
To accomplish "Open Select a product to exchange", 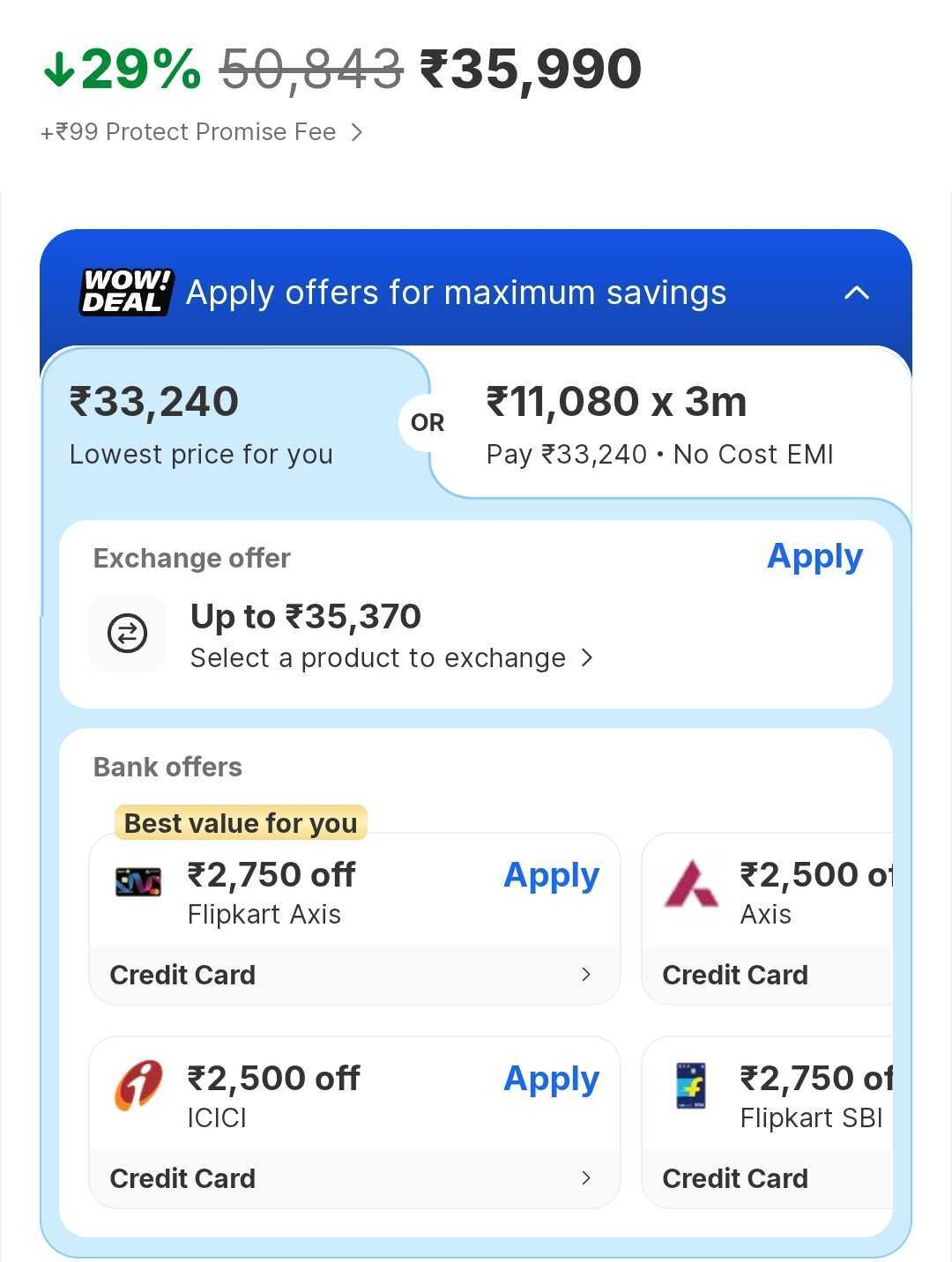I will pyautogui.click(x=391, y=658).
